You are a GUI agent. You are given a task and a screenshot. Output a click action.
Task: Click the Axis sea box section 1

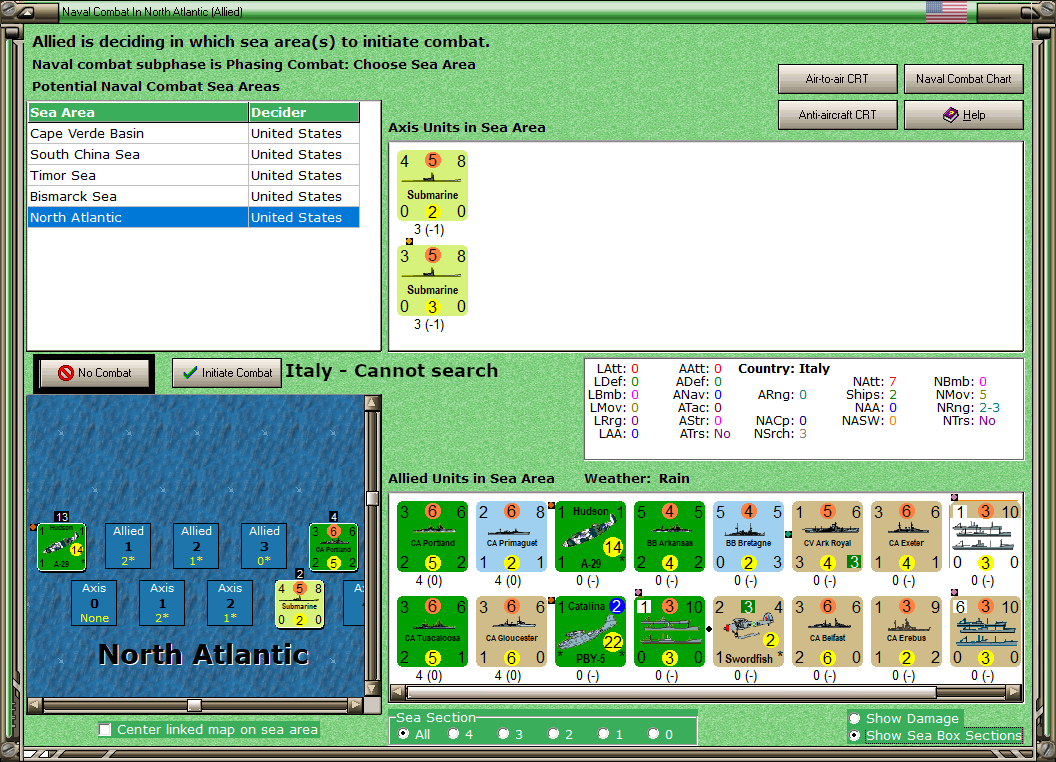162,603
